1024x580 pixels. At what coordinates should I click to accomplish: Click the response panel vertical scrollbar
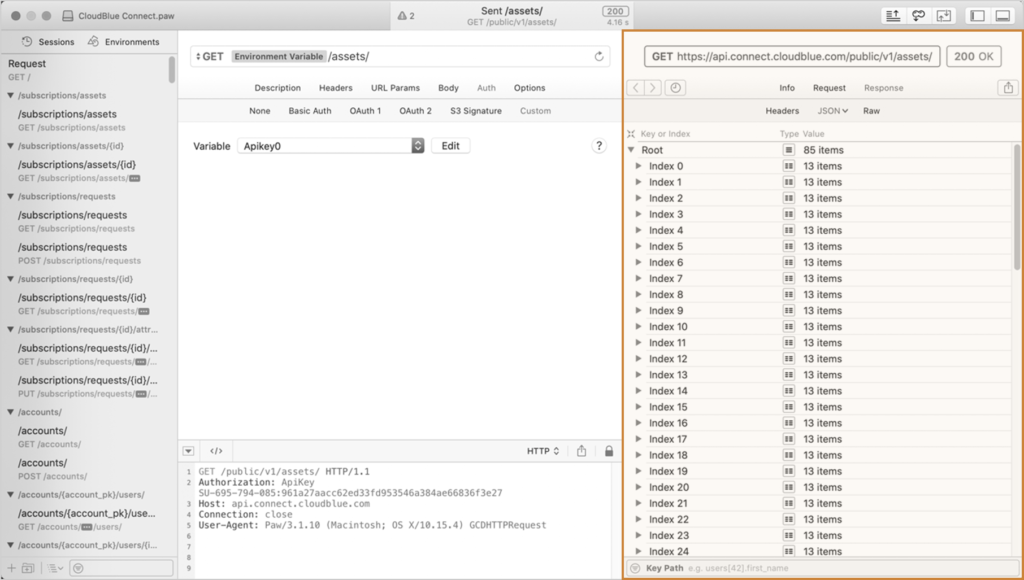1017,206
